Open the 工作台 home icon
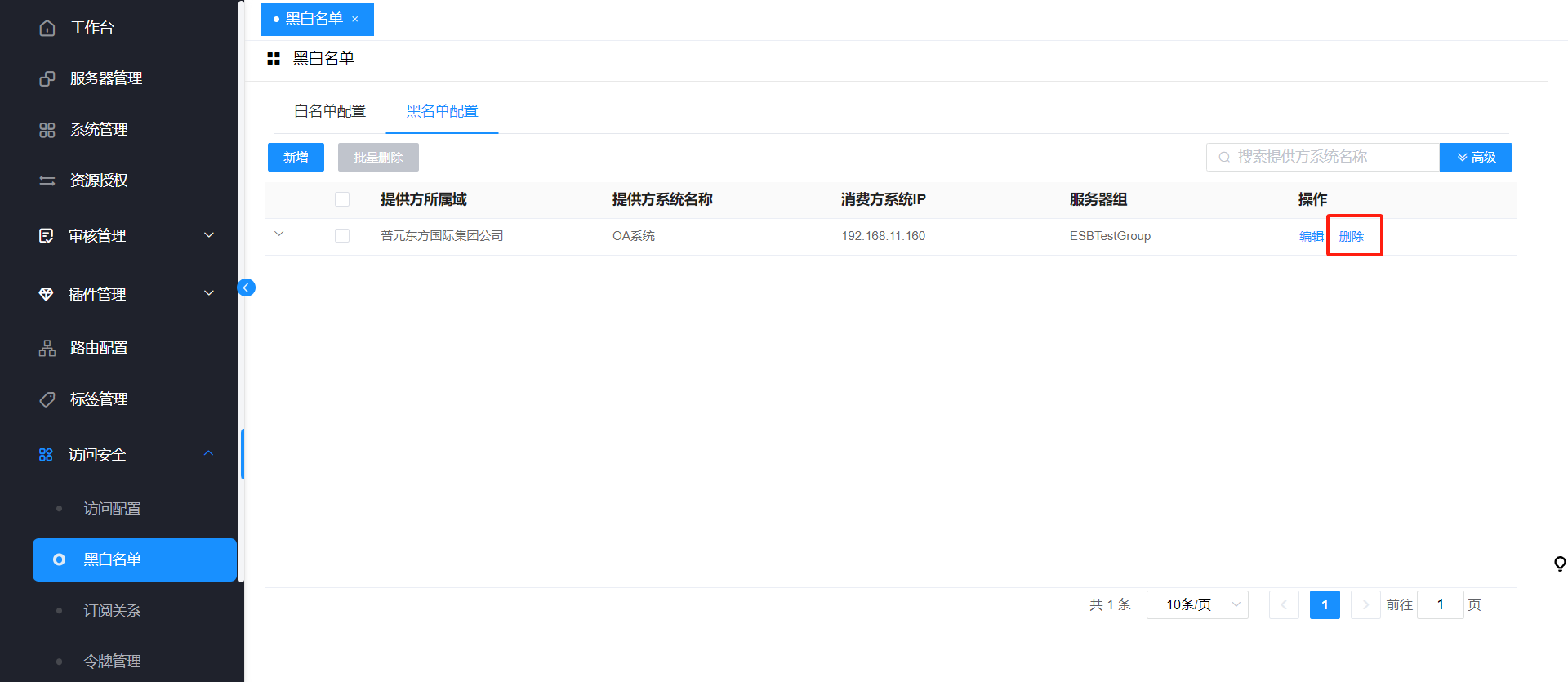The width and height of the screenshot is (1568, 682). (47, 28)
